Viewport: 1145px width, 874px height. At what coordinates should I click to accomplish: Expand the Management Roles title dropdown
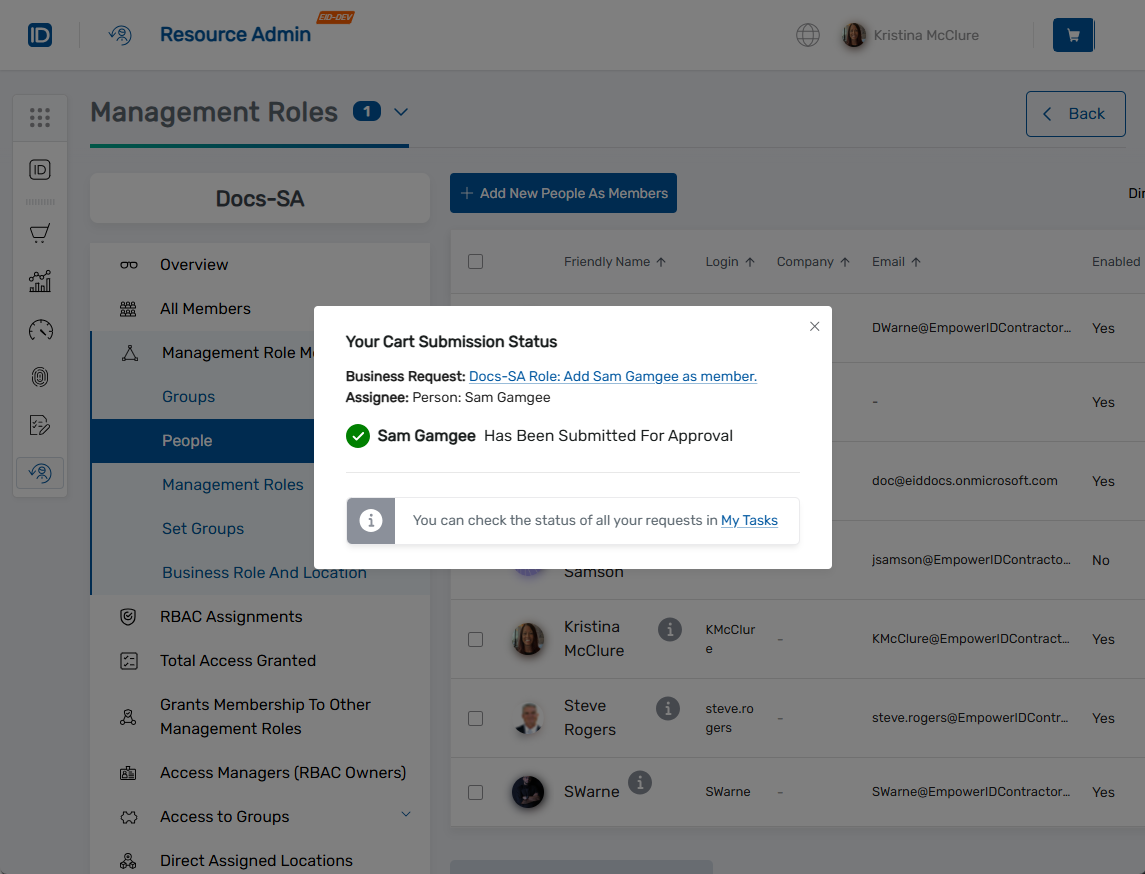coord(401,112)
